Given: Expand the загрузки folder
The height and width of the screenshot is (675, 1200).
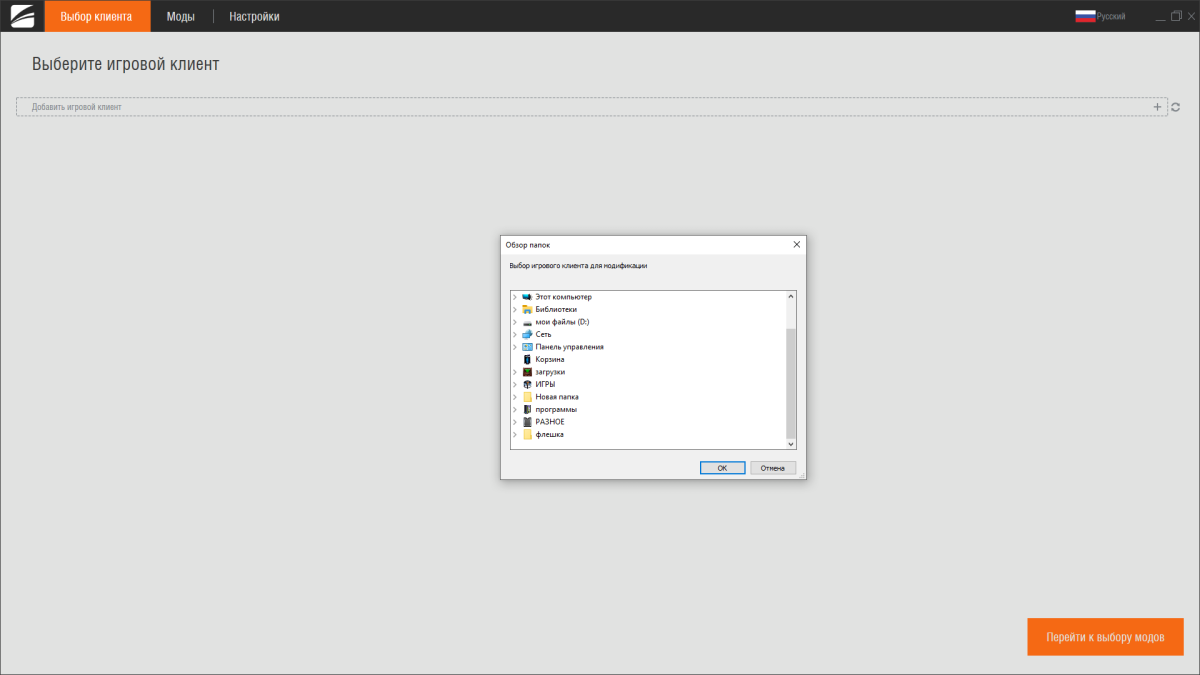Looking at the screenshot, I should click(515, 372).
